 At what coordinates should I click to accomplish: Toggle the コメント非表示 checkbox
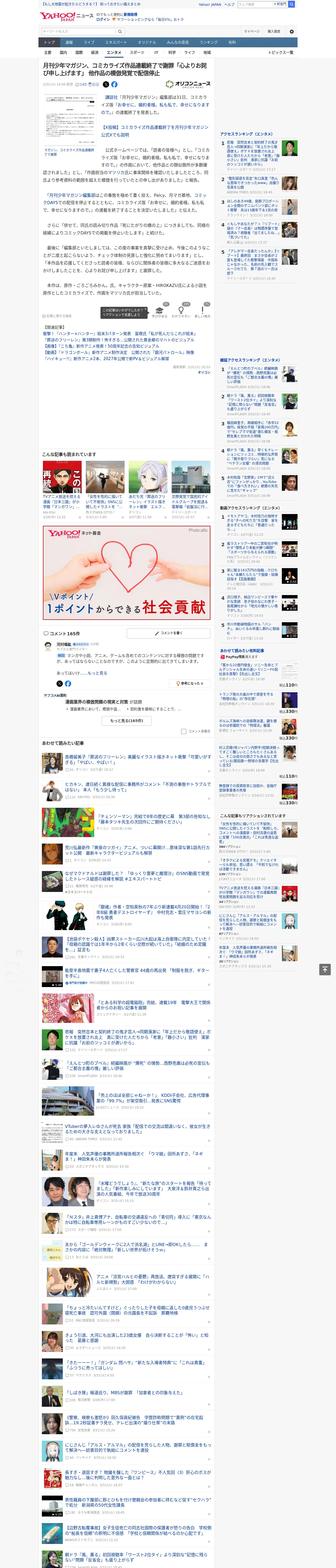click(x=183, y=732)
